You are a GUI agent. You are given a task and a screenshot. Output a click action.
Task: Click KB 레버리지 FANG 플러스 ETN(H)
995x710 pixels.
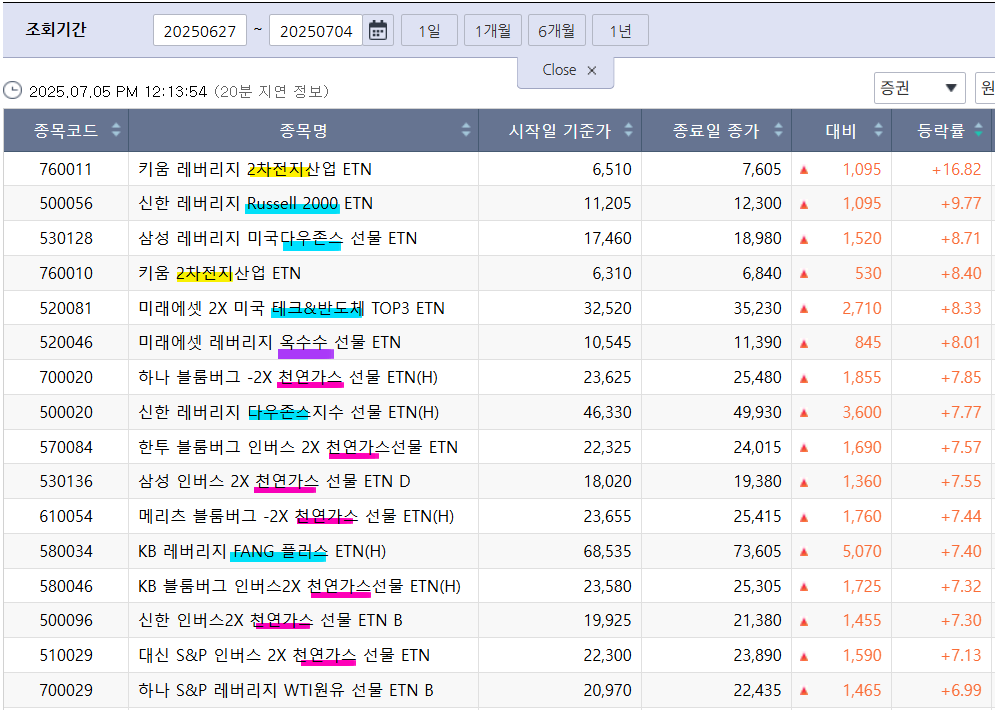[262, 551]
